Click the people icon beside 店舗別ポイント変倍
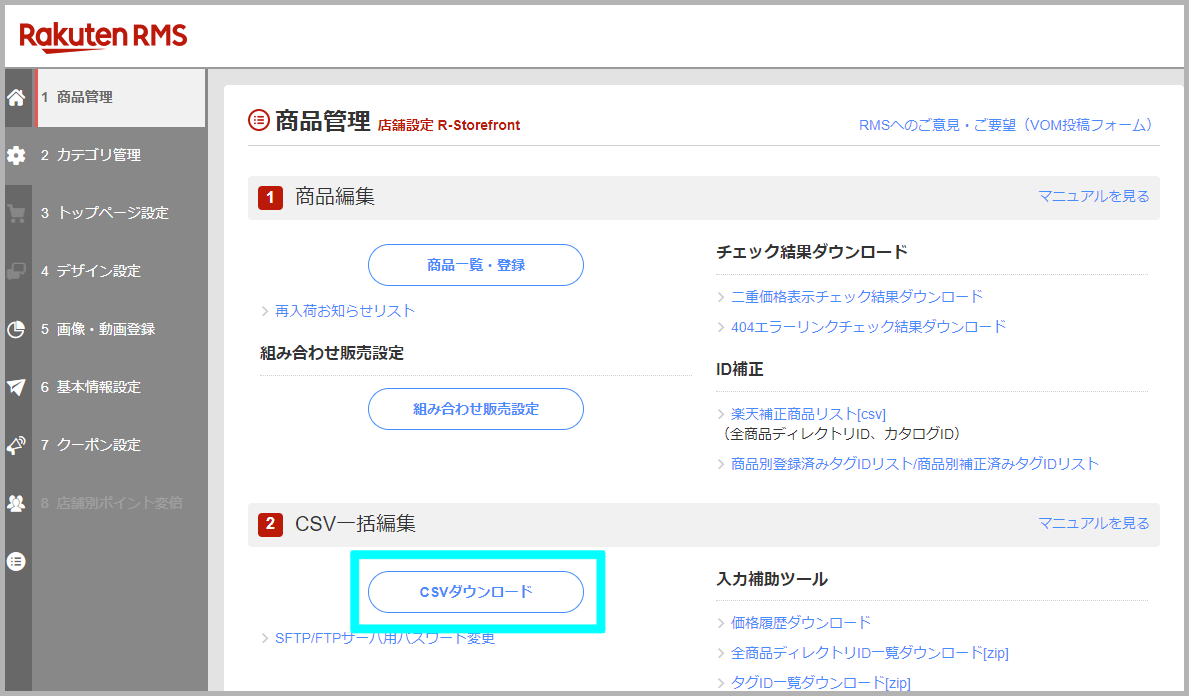The height and width of the screenshot is (696, 1189). tap(16, 503)
